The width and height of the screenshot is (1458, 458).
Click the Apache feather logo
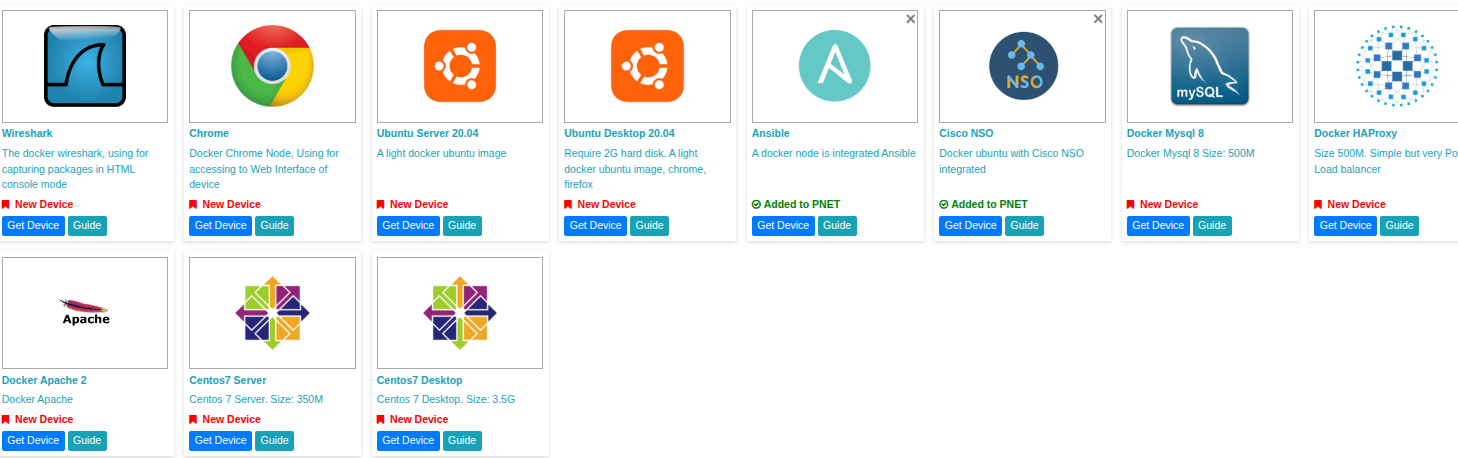coord(85,312)
